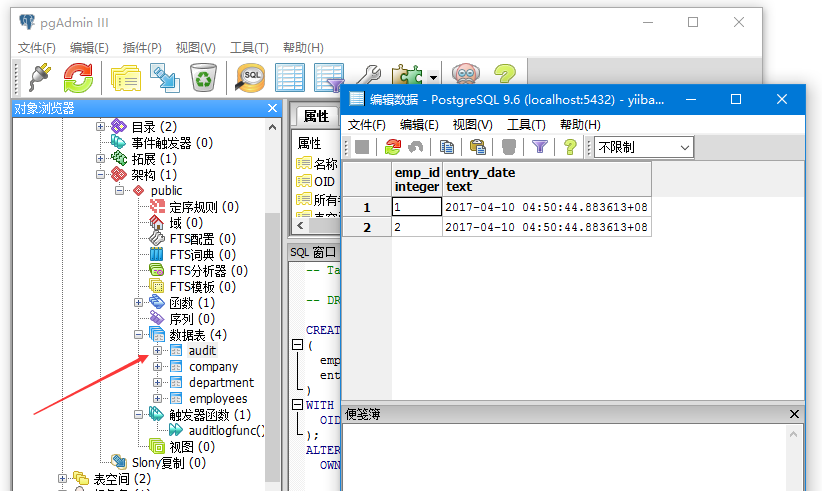Viewport: 822px width, 491px height.
Task: Expand the audit table node
Action: coord(157,351)
